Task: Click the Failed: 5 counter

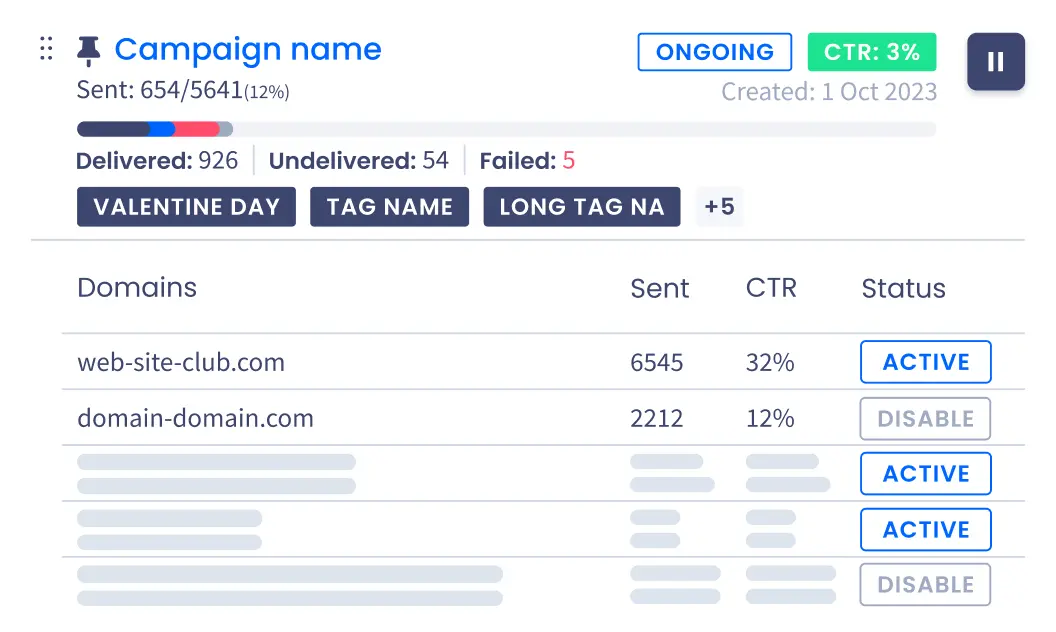Action: coord(525,161)
